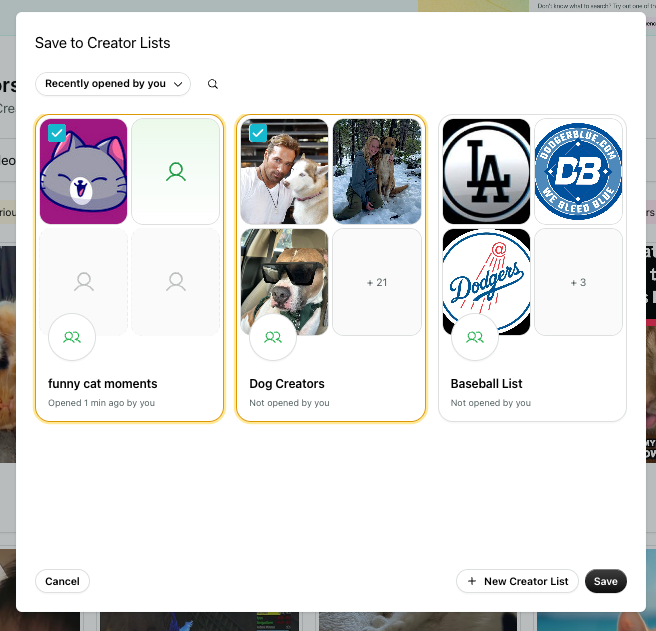Image resolution: width=656 pixels, height=631 pixels.
Task: Click the Cancel button
Action: pyautogui.click(x=62, y=581)
